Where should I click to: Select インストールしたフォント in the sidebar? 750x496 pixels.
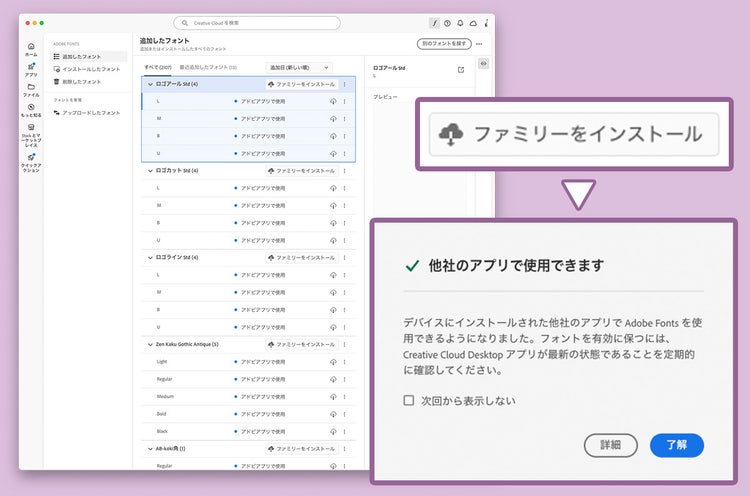[88, 69]
